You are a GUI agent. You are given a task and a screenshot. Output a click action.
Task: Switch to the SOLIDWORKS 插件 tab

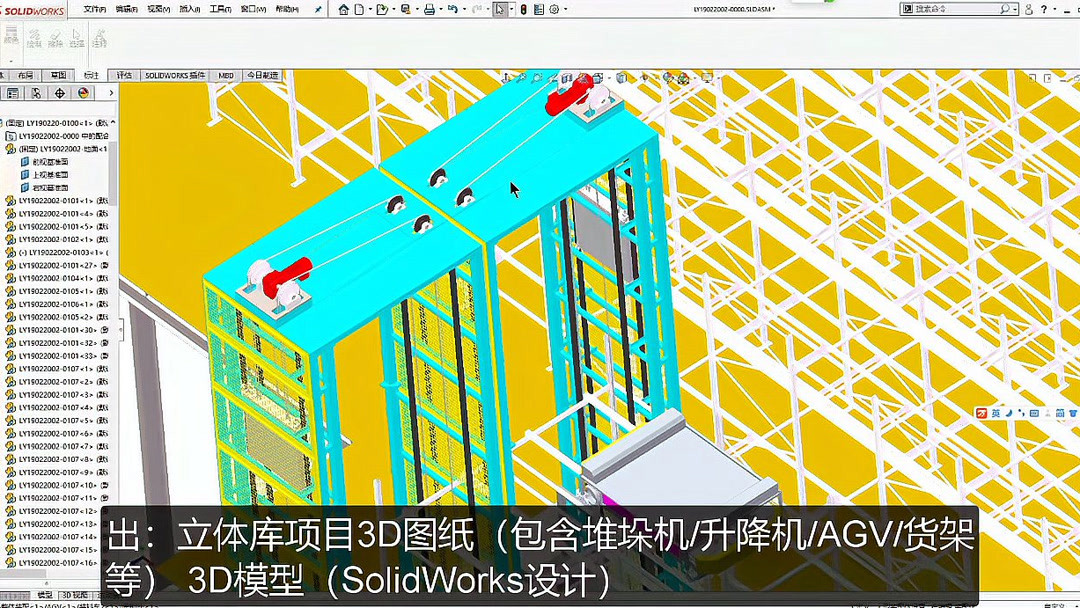click(178, 74)
